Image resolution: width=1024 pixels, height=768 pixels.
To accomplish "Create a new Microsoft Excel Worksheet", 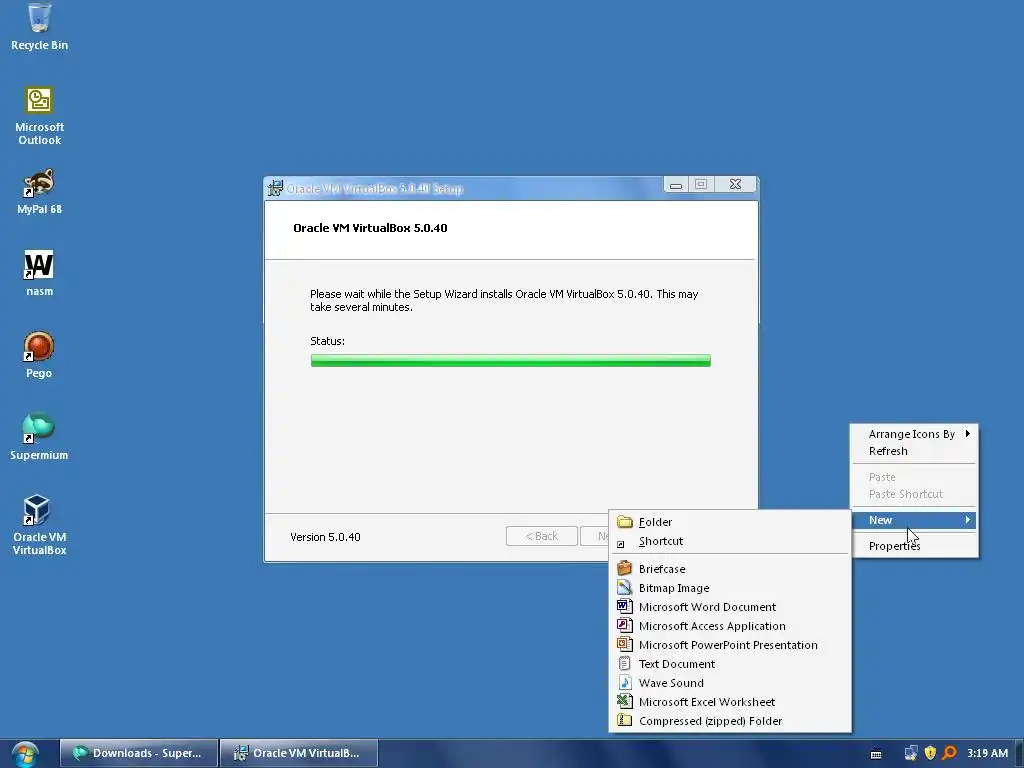I will [x=730, y=701].
